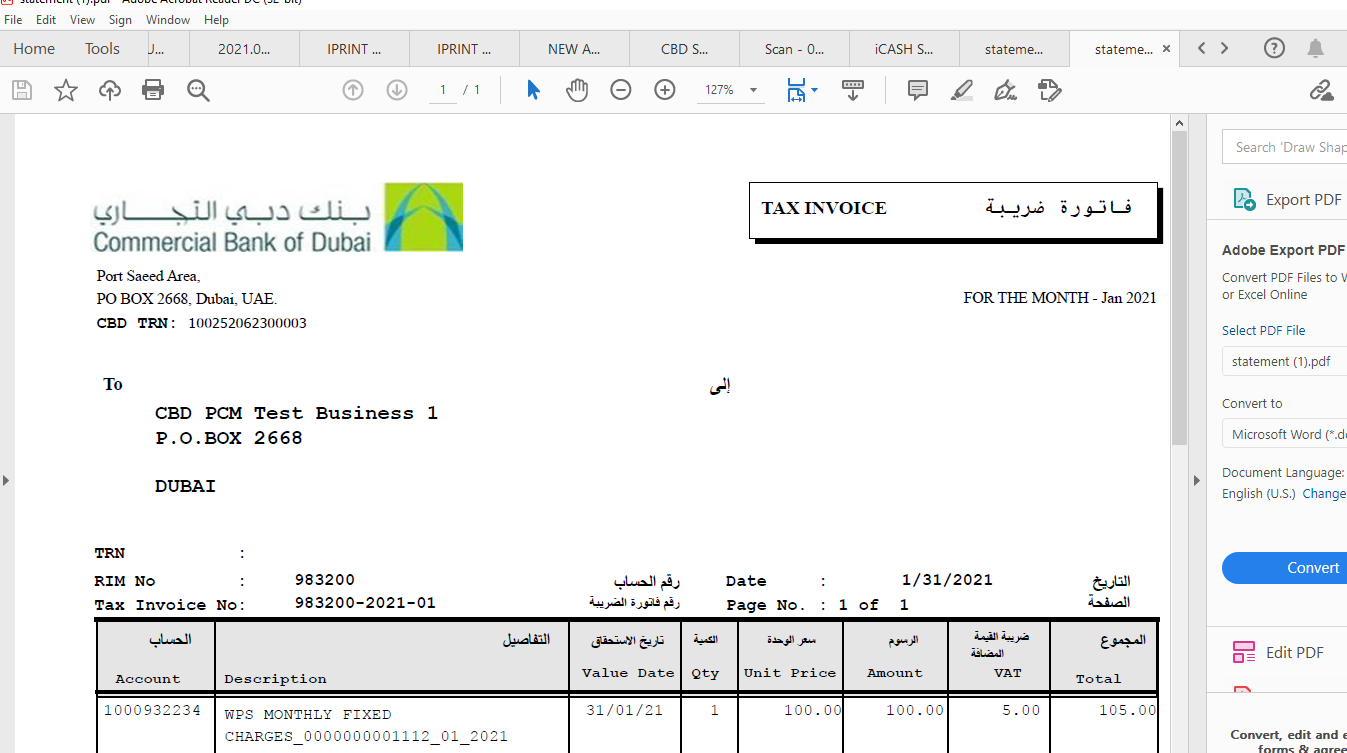Viewport: 1347px width, 753px height.
Task: Switch to the CBD S... document tab
Action: click(x=685, y=48)
